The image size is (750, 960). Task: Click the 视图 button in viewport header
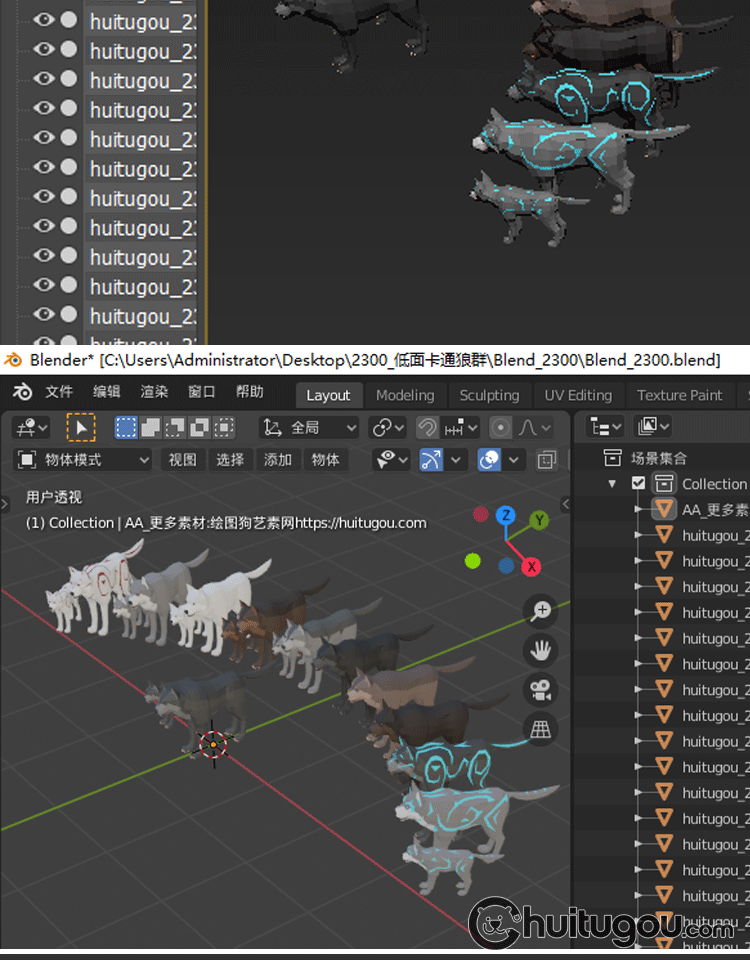pyautogui.click(x=182, y=460)
